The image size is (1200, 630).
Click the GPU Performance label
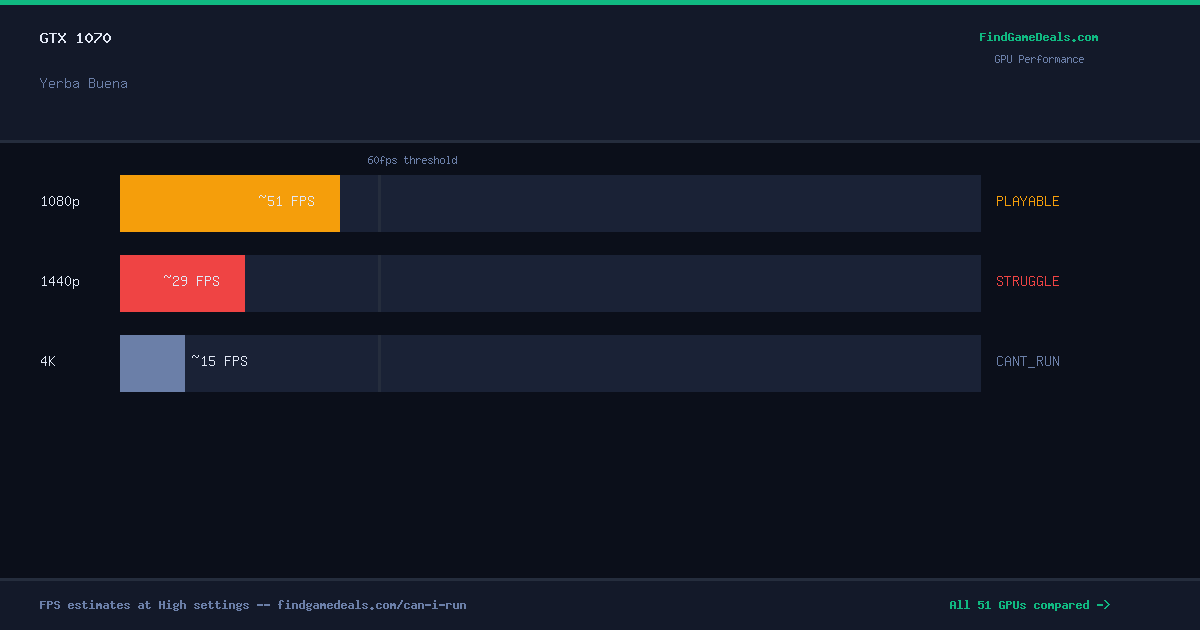1038,59
